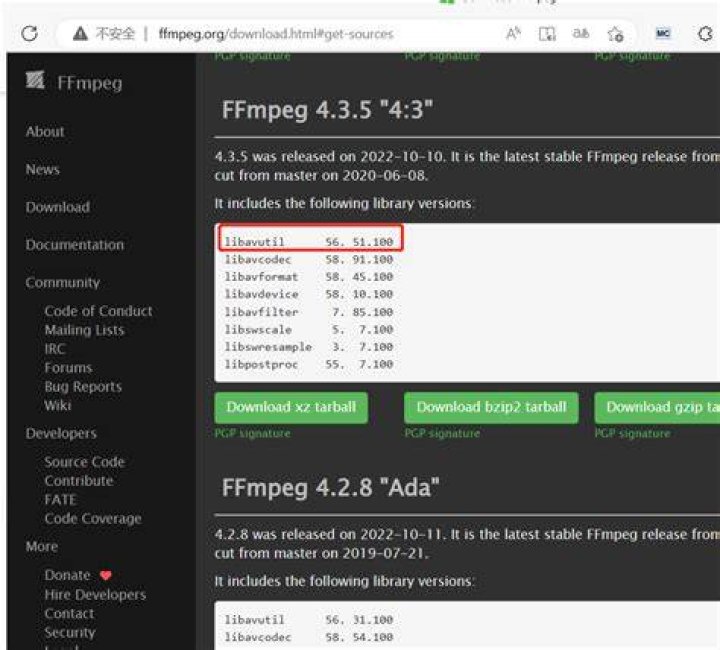This screenshot has height=650, width=720.
Task: Reload the page with the refresh icon
Action: coord(29,33)
